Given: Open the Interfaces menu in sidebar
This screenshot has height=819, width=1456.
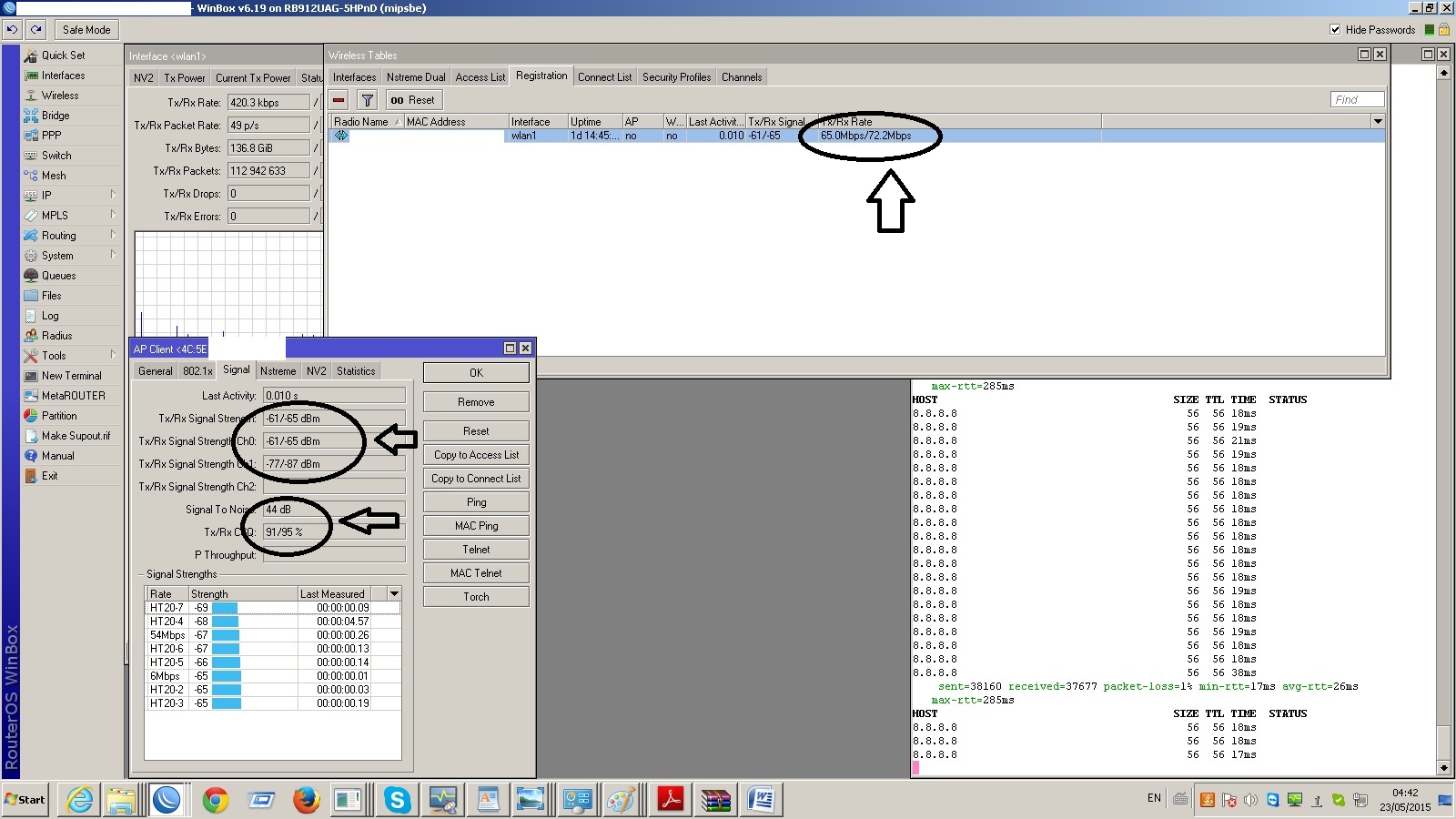Looking at the screenshot, I should point(63,76).
